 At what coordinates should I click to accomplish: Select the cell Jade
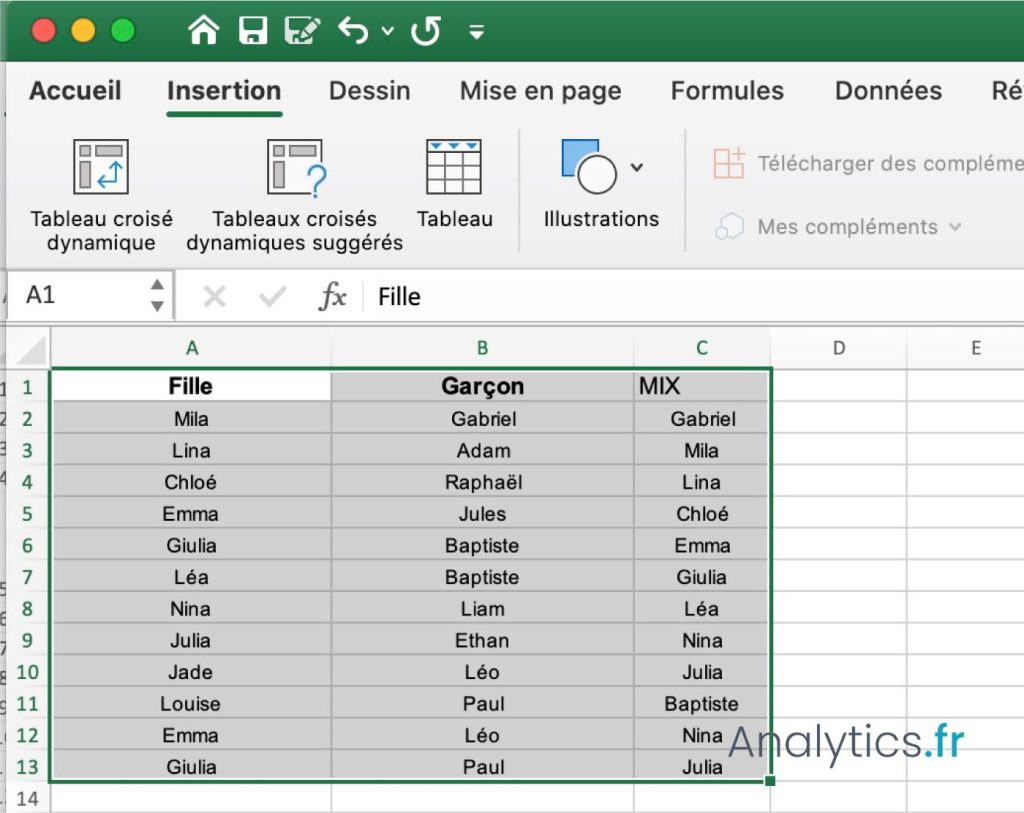(x=191, y=672)
